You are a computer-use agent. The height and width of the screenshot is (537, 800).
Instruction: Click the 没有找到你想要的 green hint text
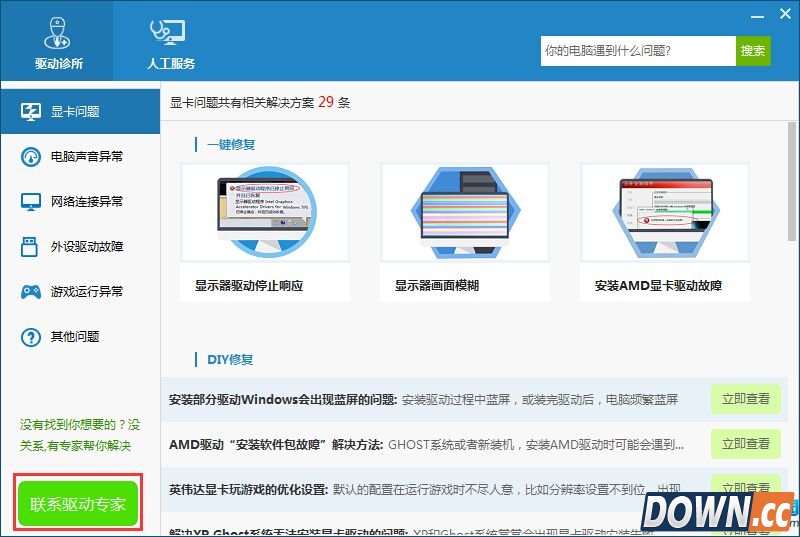click(x=80, y=434)
